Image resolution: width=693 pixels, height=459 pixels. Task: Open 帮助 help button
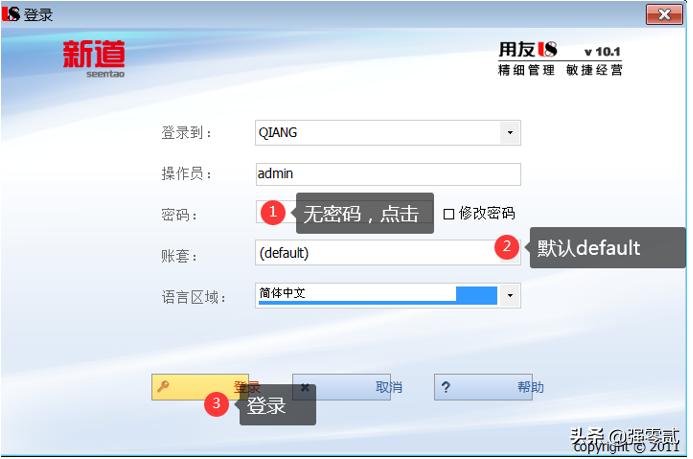click(483, 387)
